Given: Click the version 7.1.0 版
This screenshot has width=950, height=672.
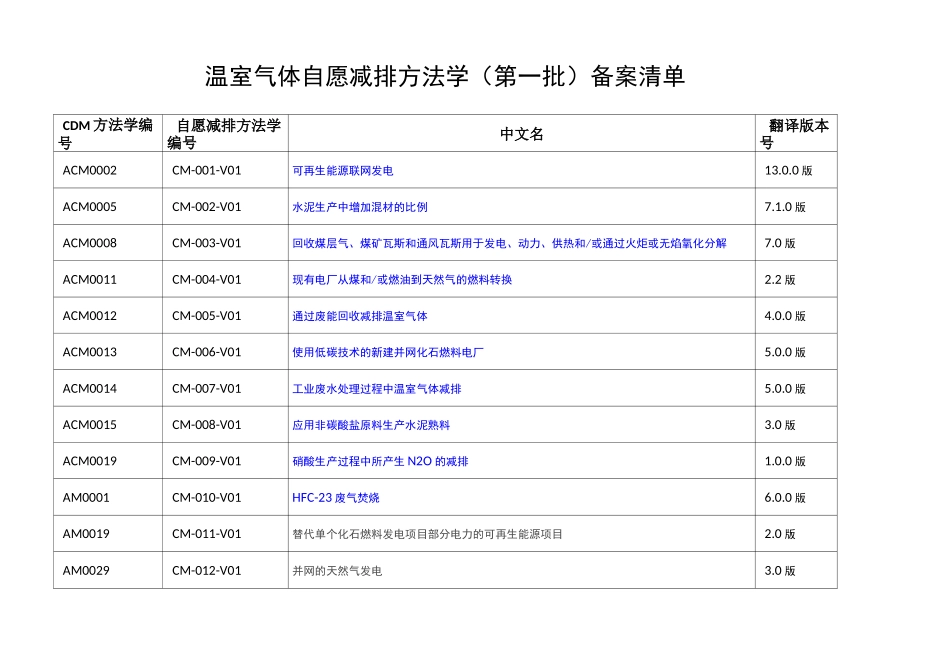Looking at the screenshot, I should (x=785, y=207).
